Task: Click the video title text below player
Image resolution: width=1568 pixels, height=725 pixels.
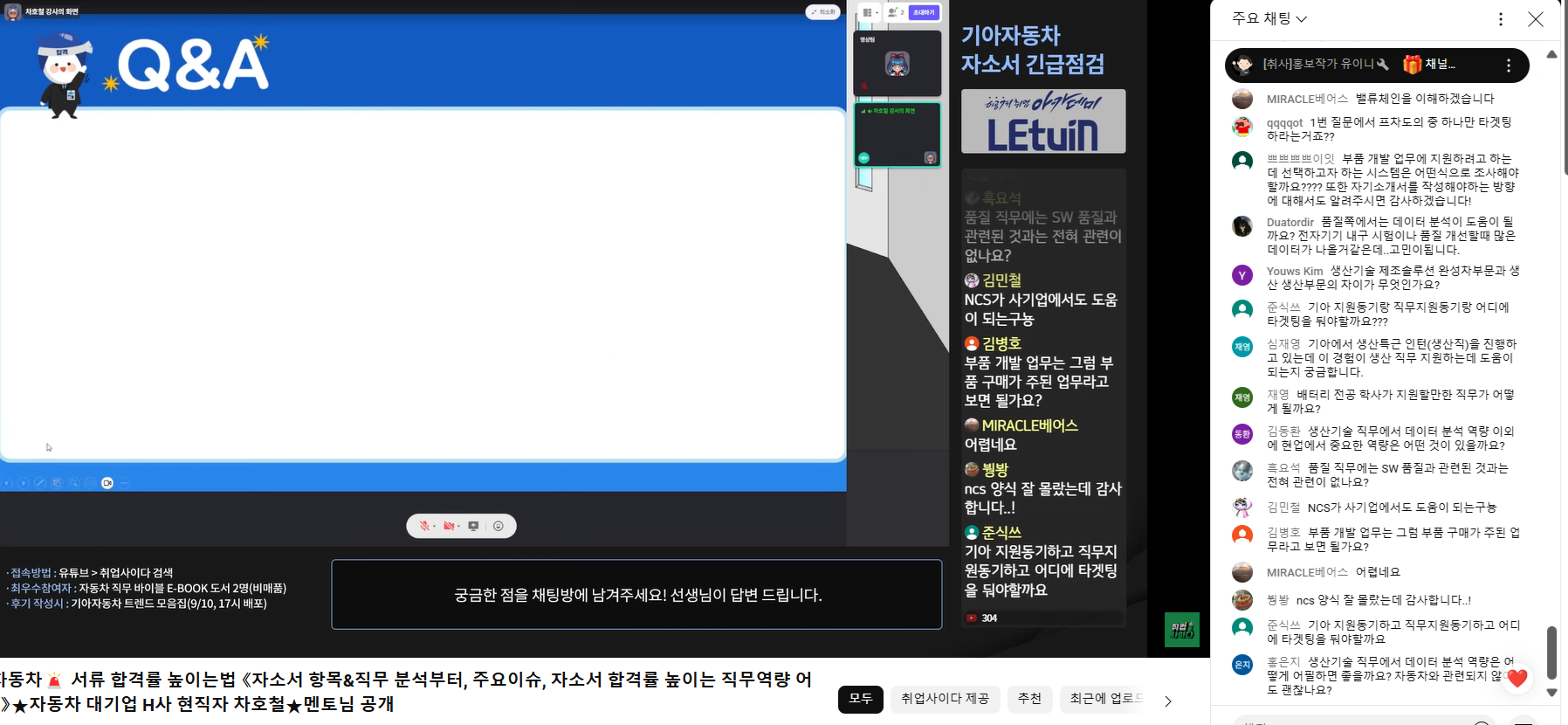Action: click(406, 691)
